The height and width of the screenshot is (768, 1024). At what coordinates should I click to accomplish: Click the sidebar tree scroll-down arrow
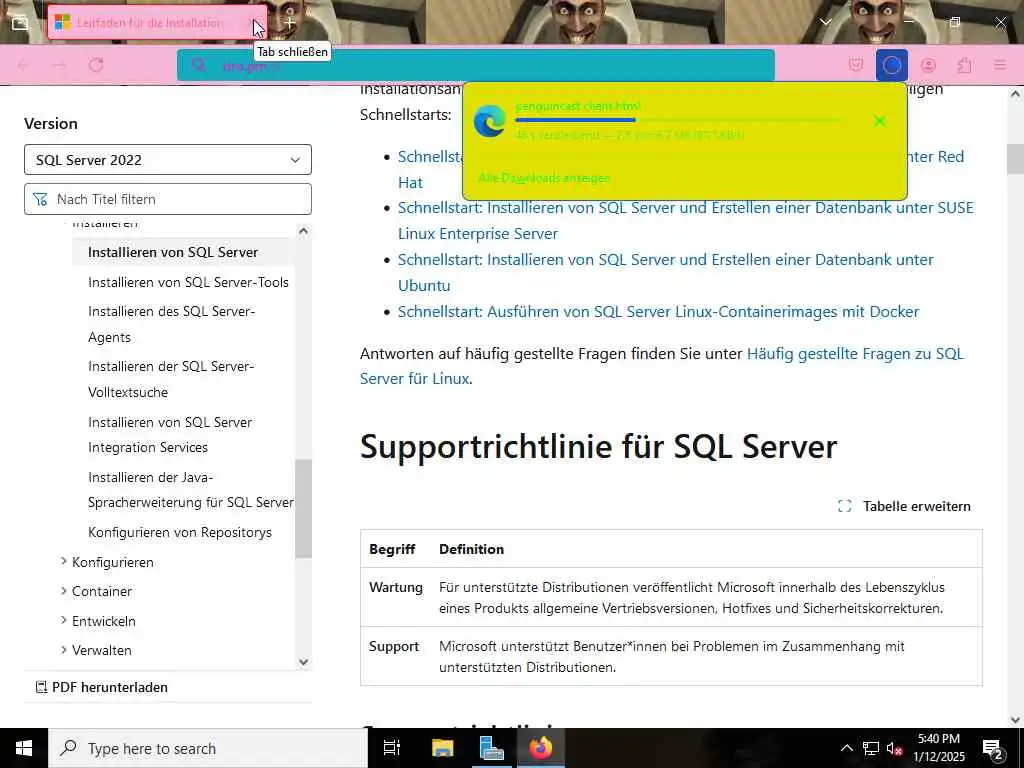303,662
